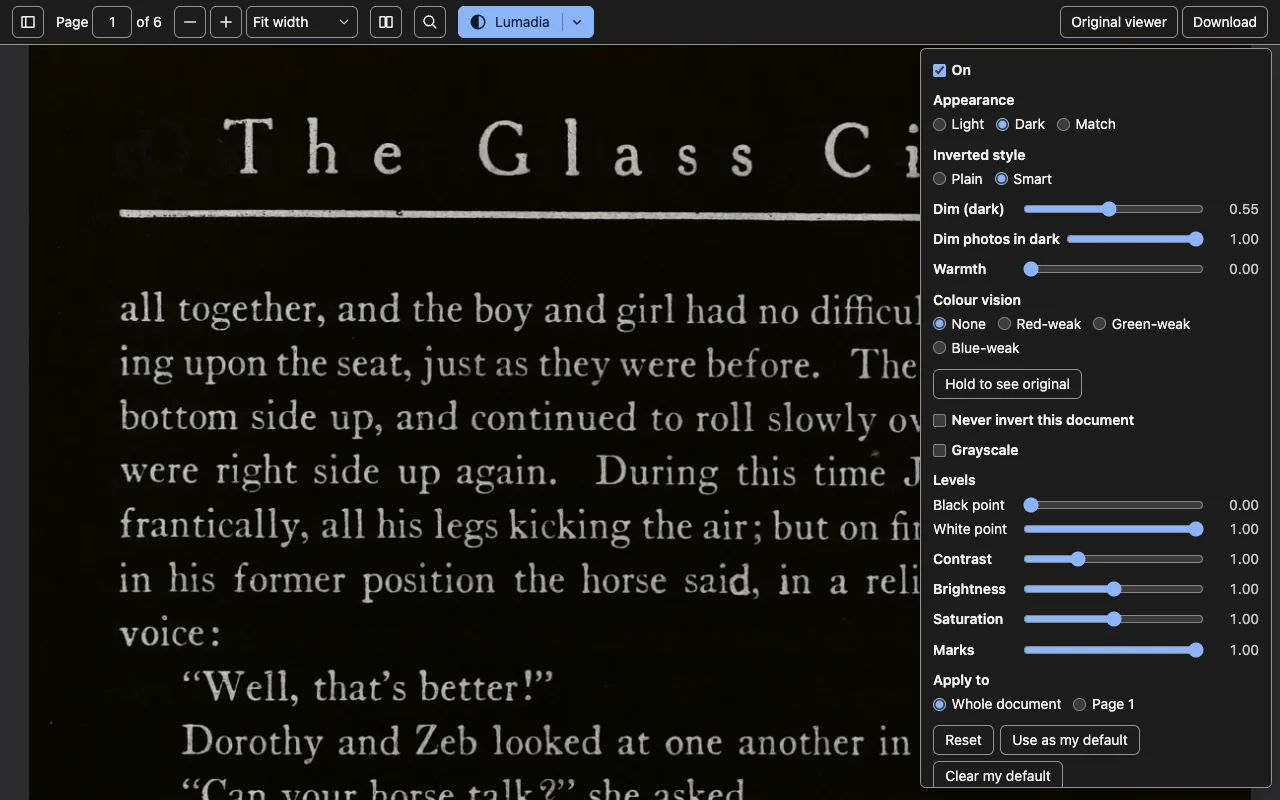Apply settings to Whole document
This screenshot has width=1280, height=800.
[x=939, y=704]
